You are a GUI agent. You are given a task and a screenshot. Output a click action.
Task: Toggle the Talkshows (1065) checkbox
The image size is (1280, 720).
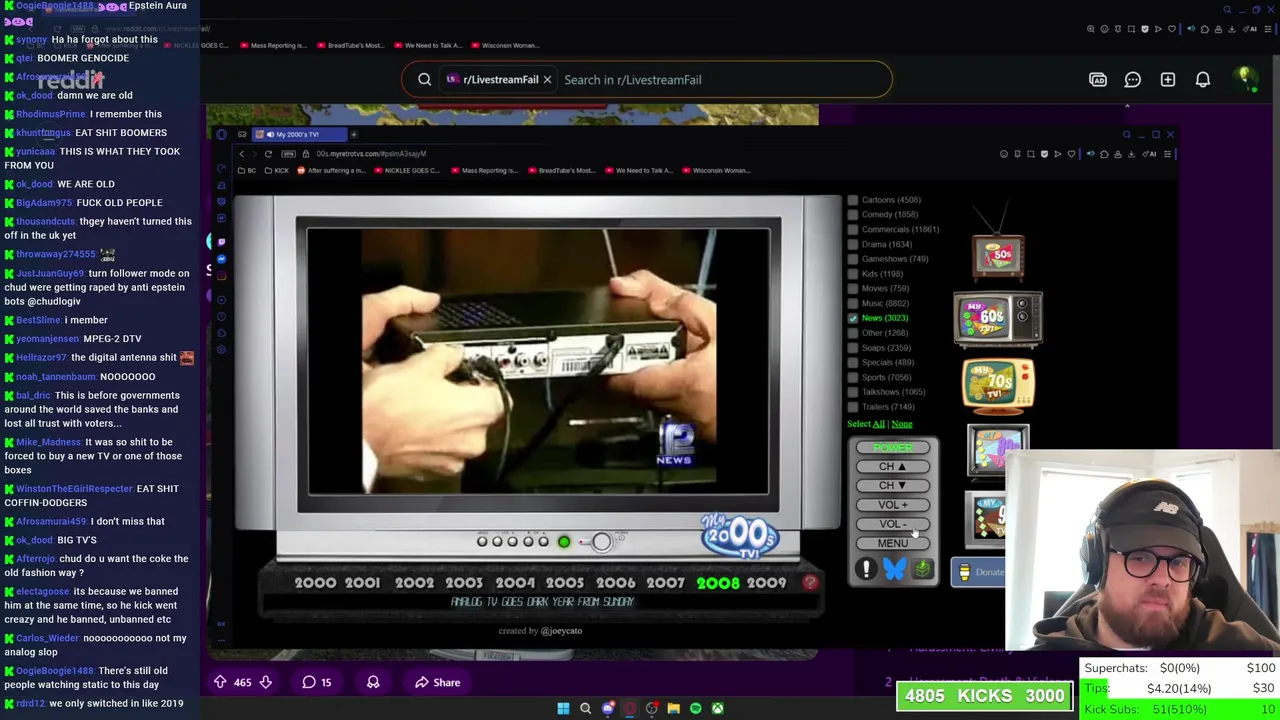point(853,392)
